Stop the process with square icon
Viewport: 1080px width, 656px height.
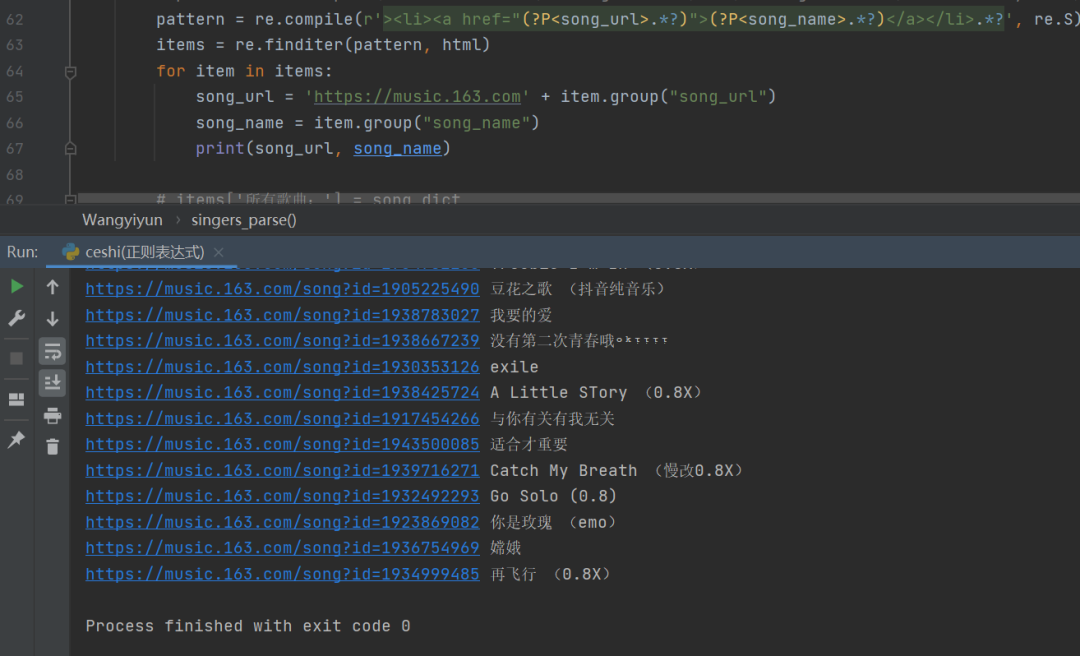[x=17, y=358]
